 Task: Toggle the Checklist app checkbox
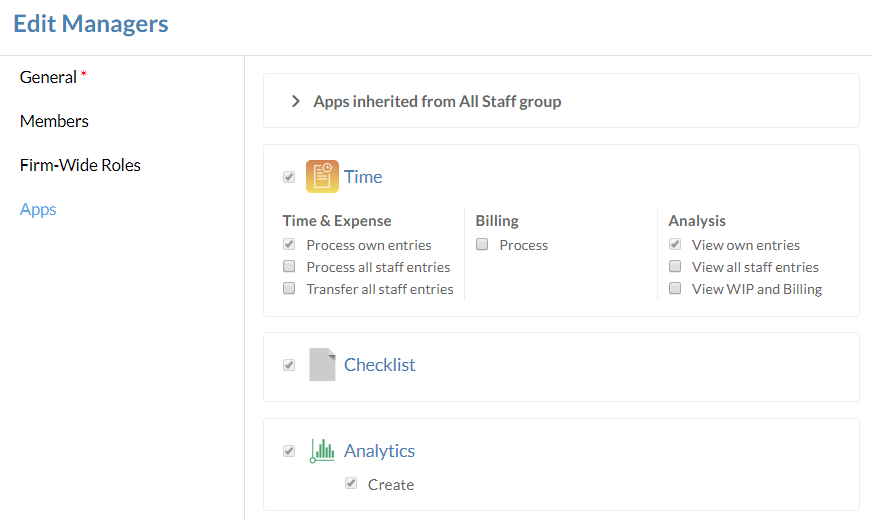click(x=289, y=365)
